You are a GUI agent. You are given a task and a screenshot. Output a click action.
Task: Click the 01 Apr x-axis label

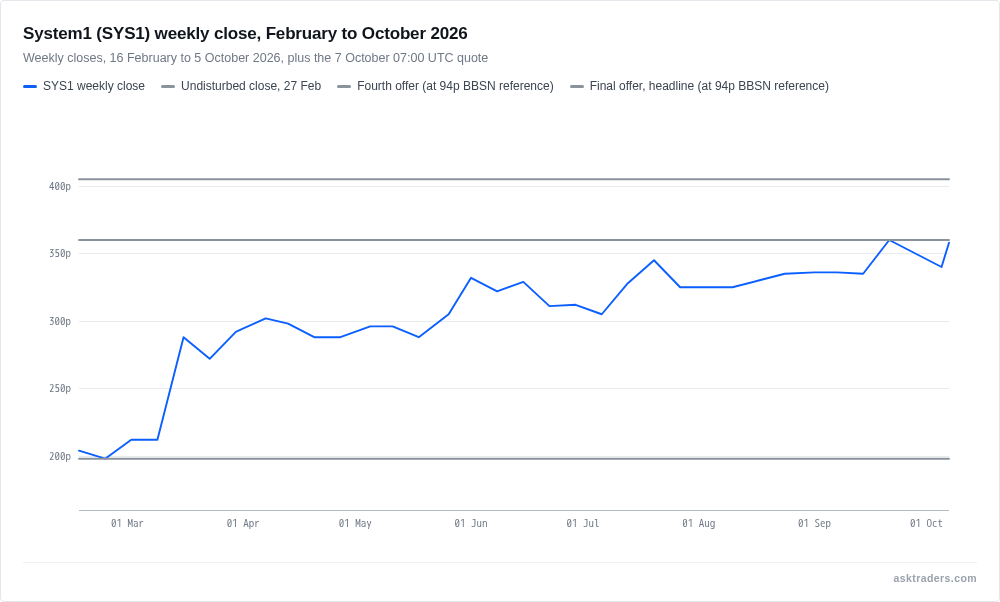tap(243, 524)
